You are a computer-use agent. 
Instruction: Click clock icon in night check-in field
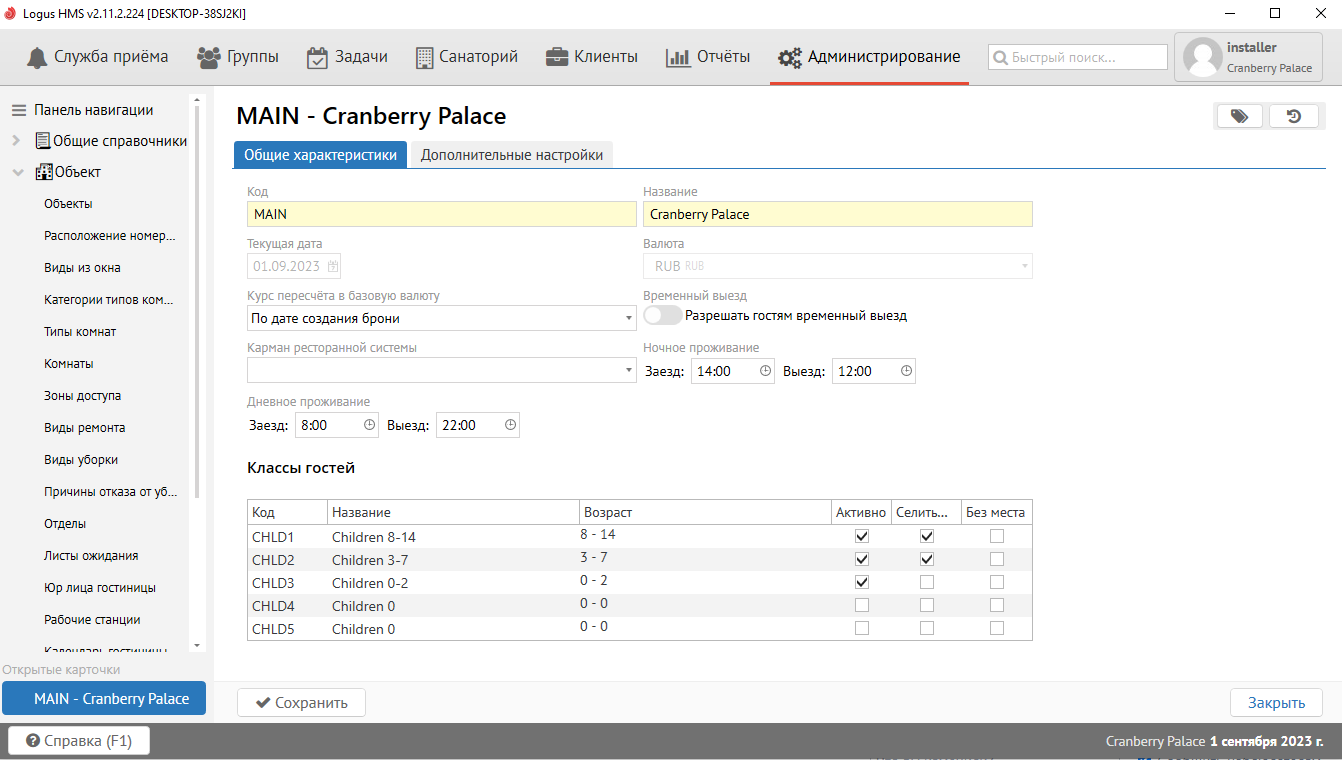pos(766,371)
